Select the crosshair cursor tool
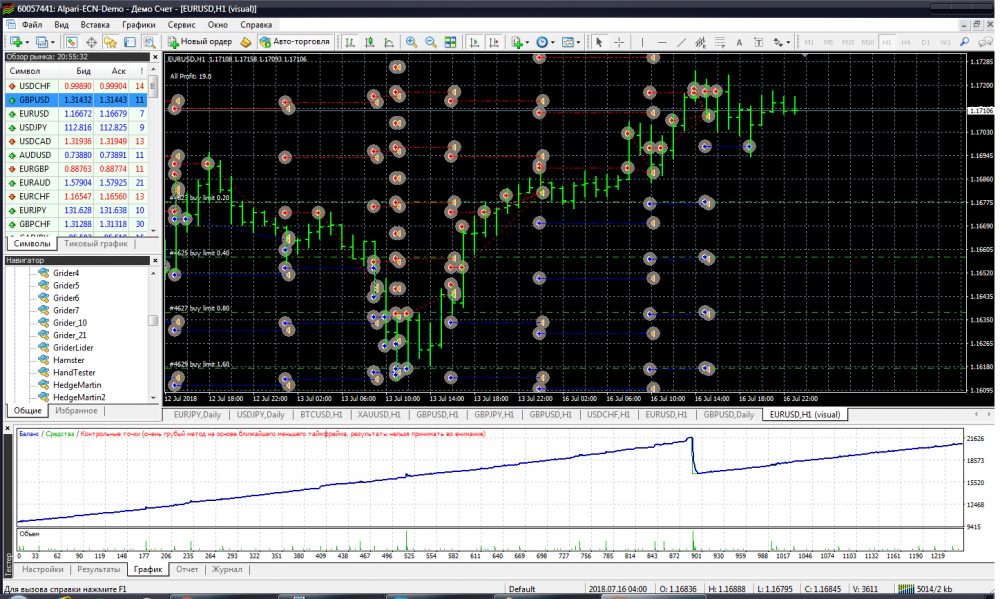 (619, 42)
